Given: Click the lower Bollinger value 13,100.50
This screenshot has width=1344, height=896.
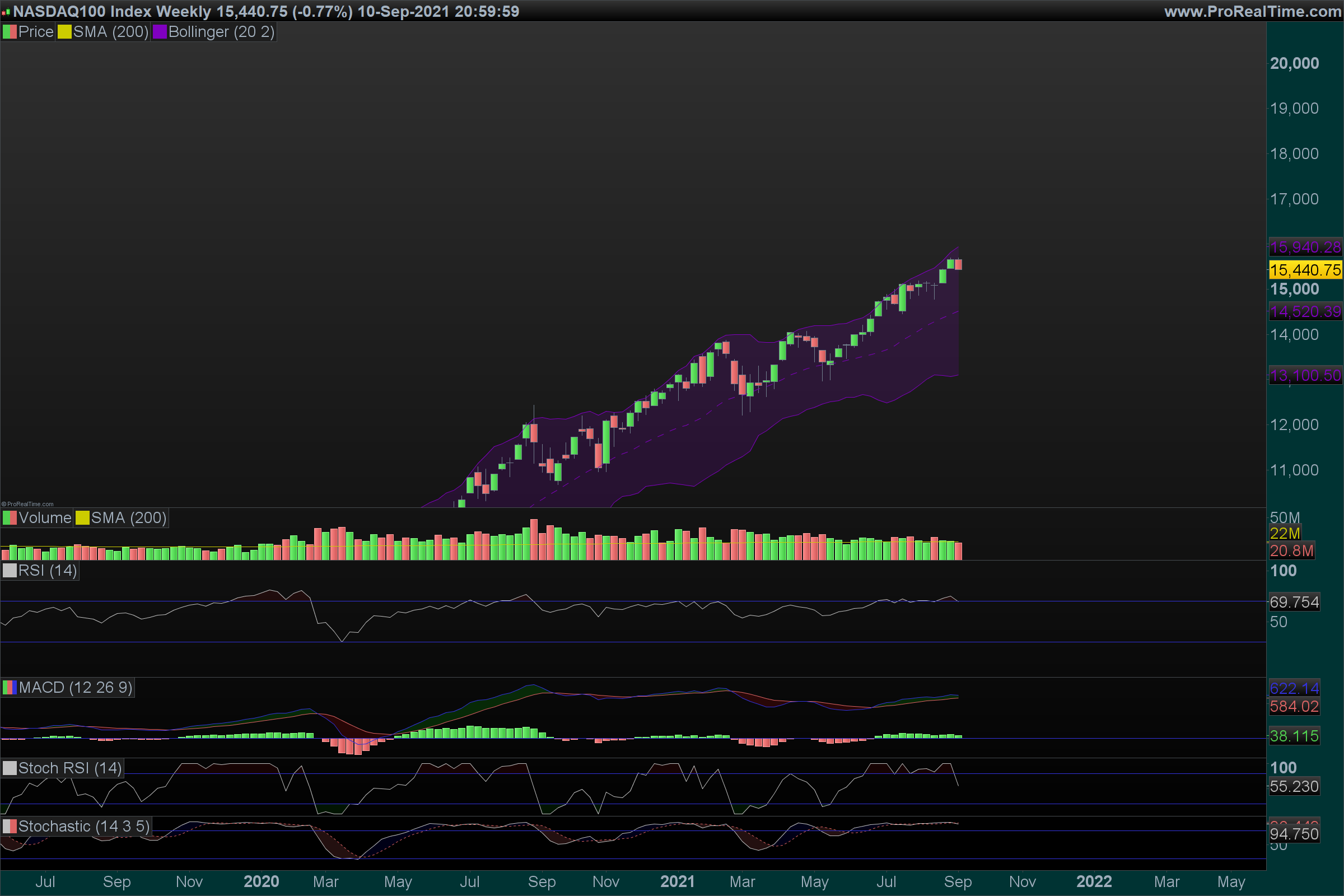Looking at the screenshot, I should pos(1305,375).
